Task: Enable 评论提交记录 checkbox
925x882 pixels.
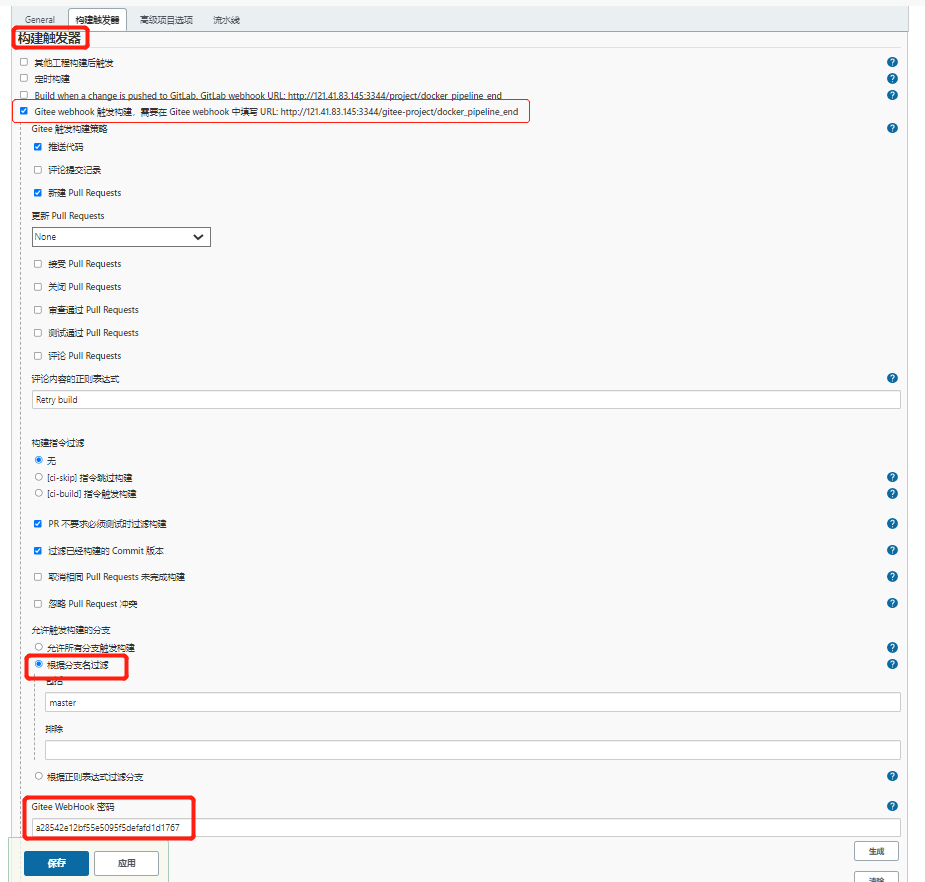Action: 38,170
